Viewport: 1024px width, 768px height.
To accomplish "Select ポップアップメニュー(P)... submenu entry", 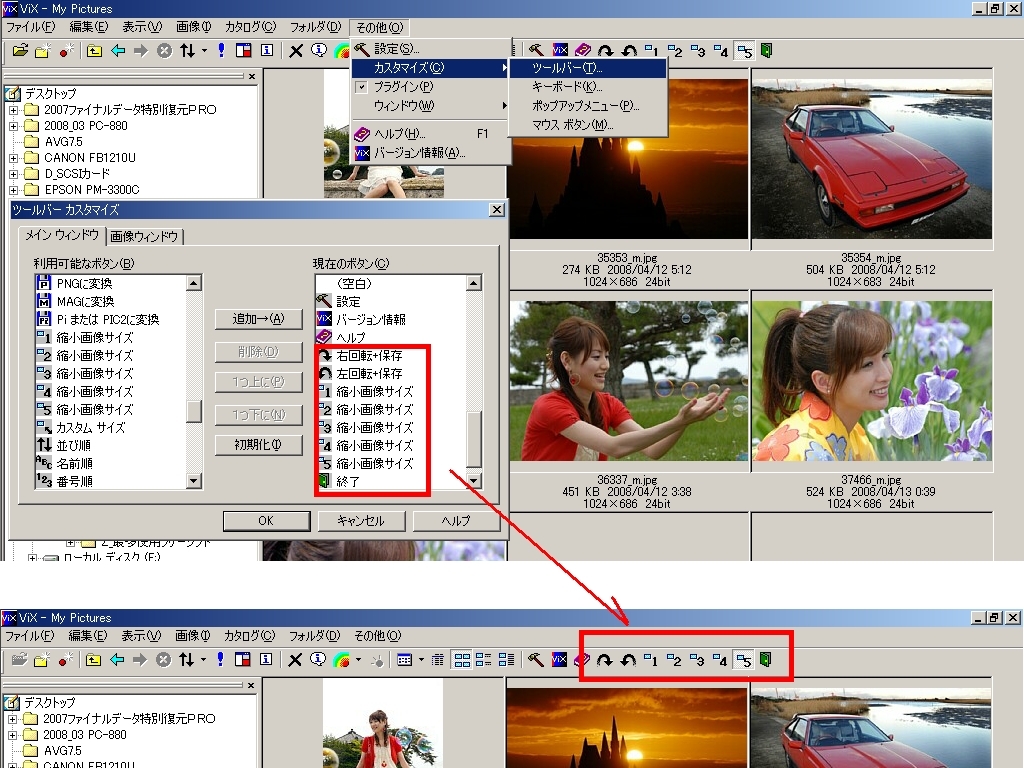I will 588,106.
